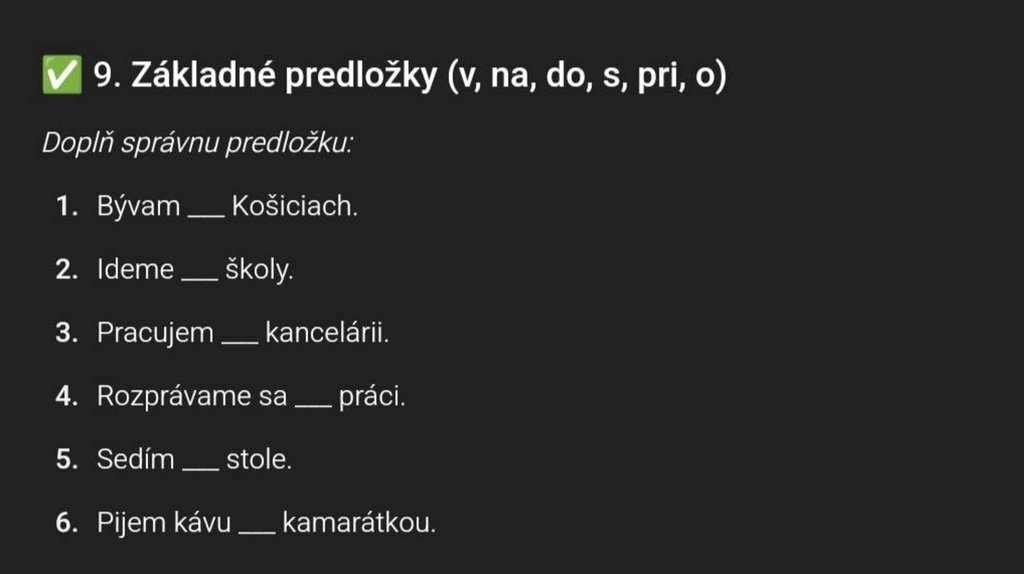Click the instruction 'Doplň správnu predložku'
The width and height of the screenshot is (1024, 574).
click(197, 143)
